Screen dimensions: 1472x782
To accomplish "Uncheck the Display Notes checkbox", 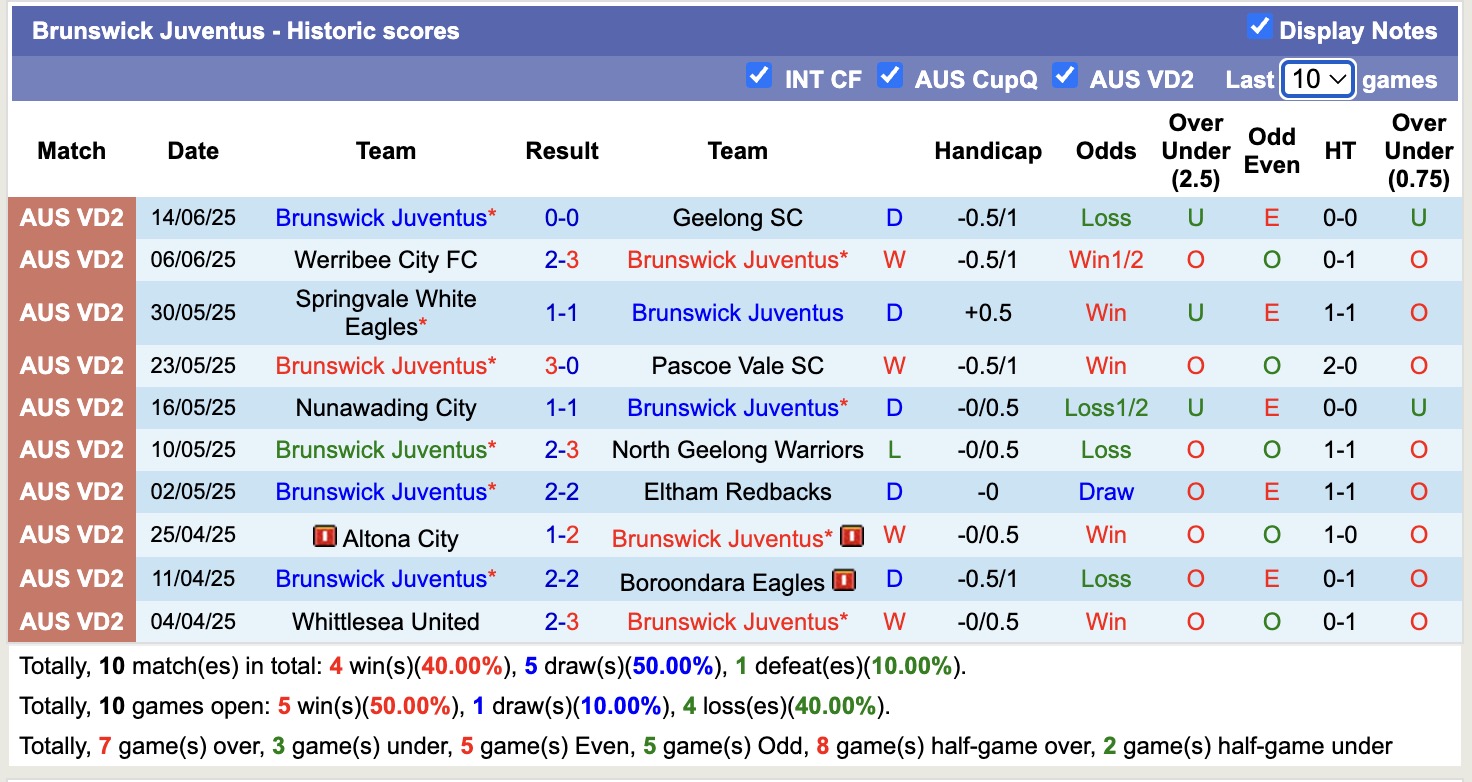I will 1261,28.
